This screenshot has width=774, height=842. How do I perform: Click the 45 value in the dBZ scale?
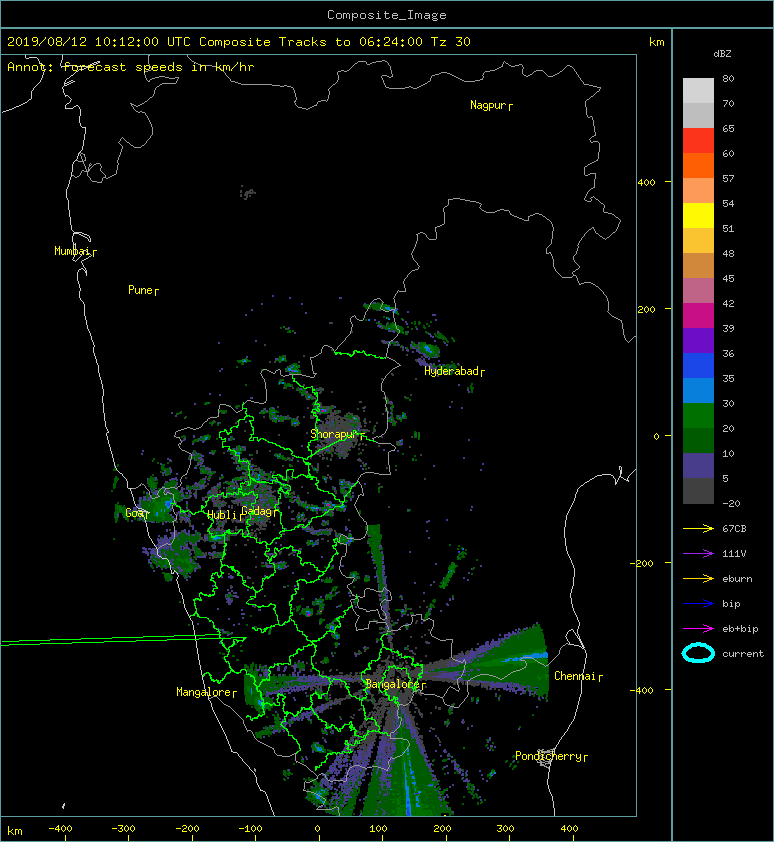[728, 278]
